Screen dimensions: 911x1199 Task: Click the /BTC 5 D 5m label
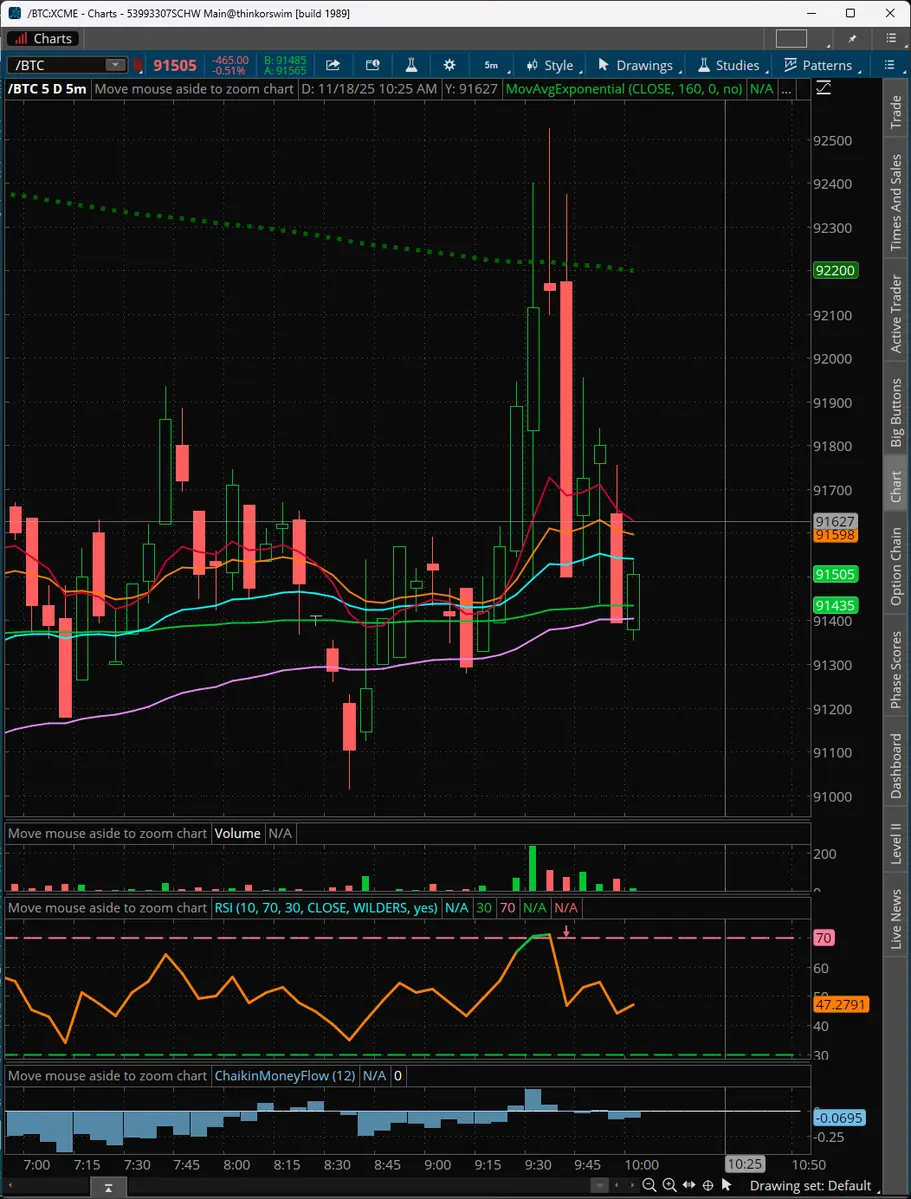click(x=47, y=89)
